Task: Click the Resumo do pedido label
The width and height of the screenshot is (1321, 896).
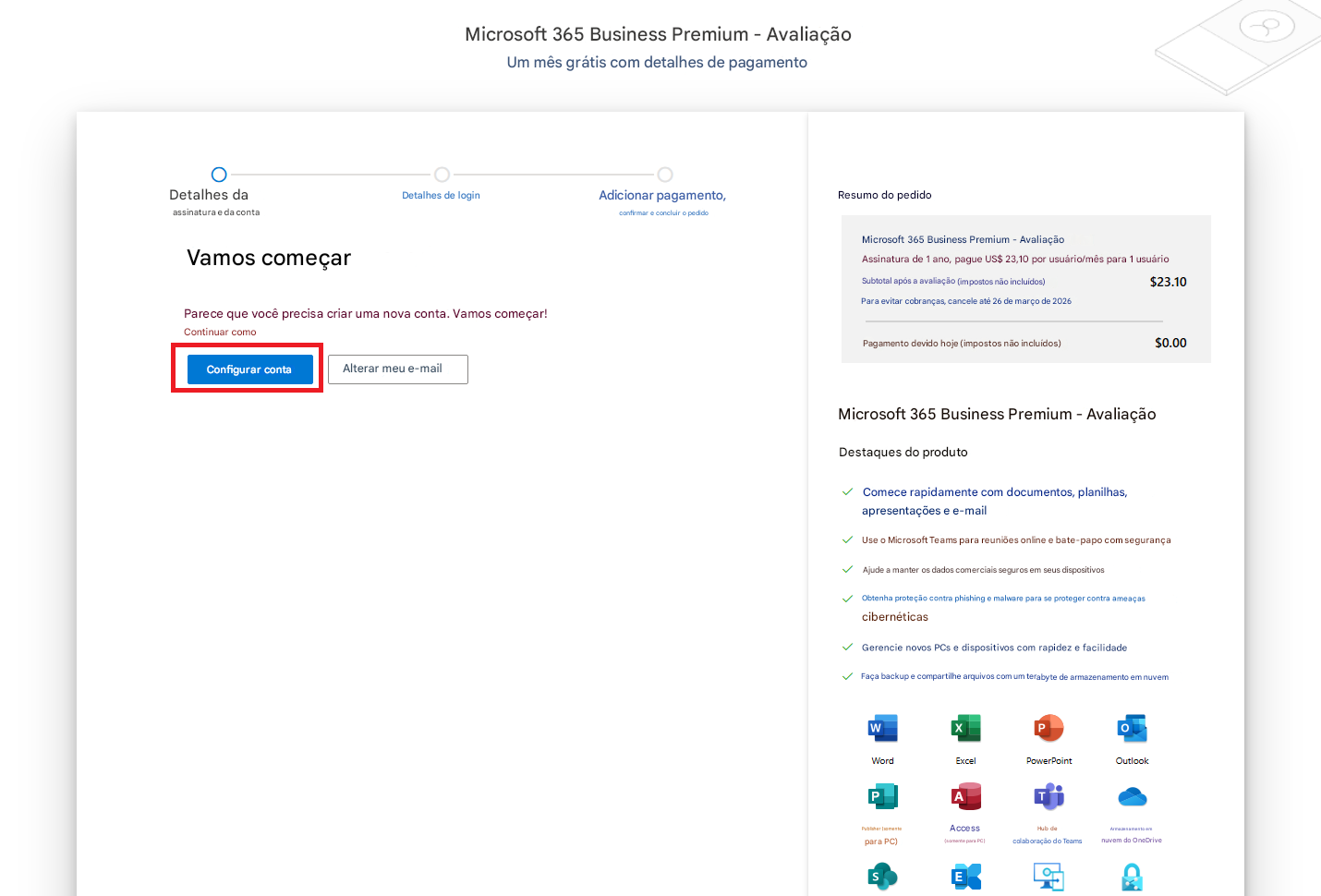Action: [x=884, y=195]
